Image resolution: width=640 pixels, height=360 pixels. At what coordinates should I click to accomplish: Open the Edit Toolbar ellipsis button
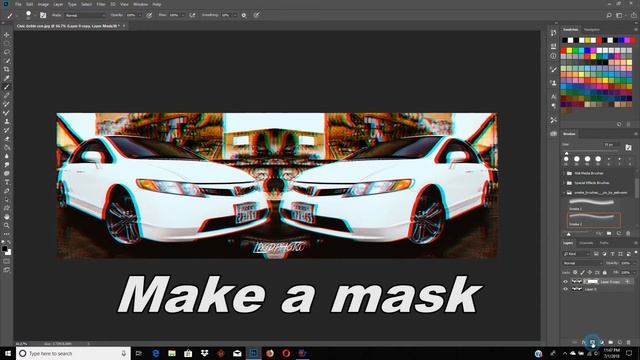[7, 234]
